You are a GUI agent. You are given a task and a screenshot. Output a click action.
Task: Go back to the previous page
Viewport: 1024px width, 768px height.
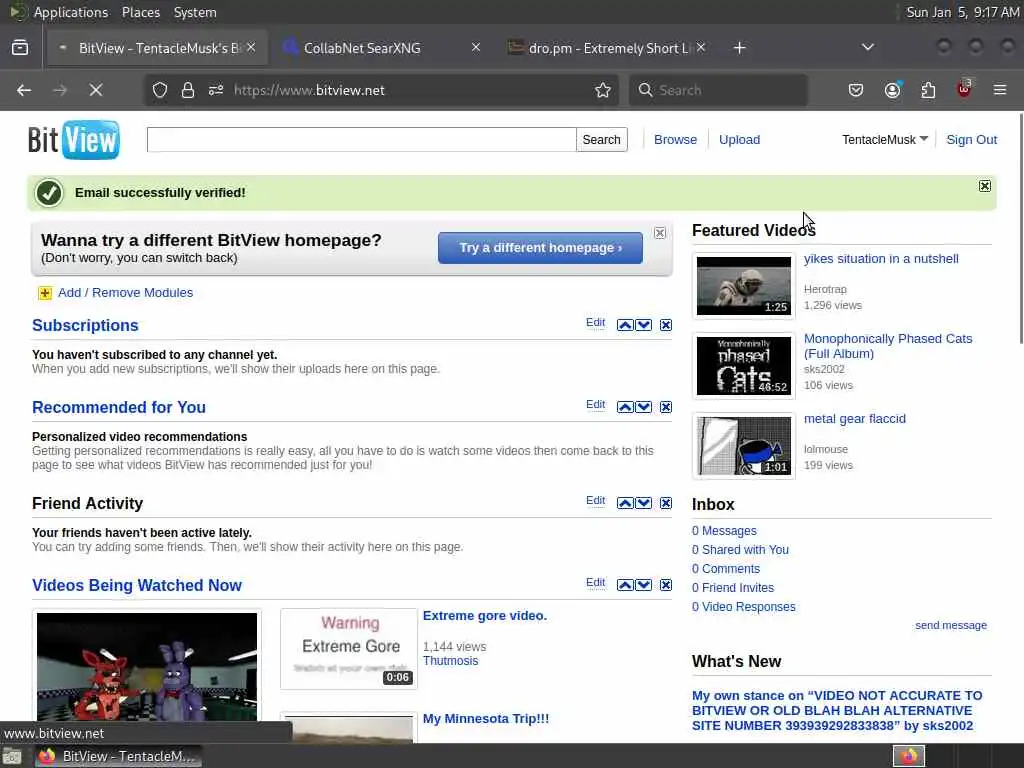coord(24,90)
